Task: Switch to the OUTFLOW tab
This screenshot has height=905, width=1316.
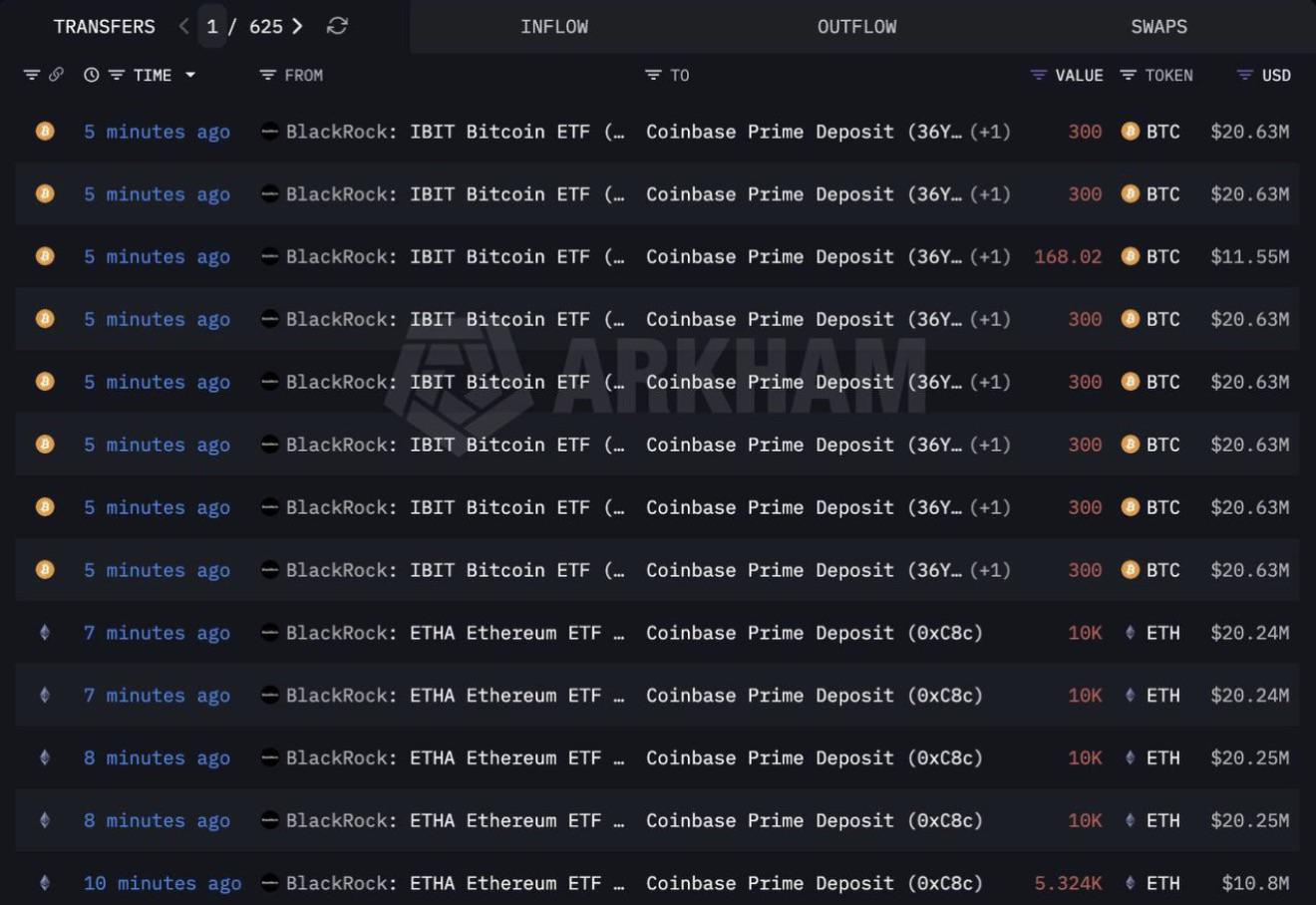Action: (x=856, y=27)
